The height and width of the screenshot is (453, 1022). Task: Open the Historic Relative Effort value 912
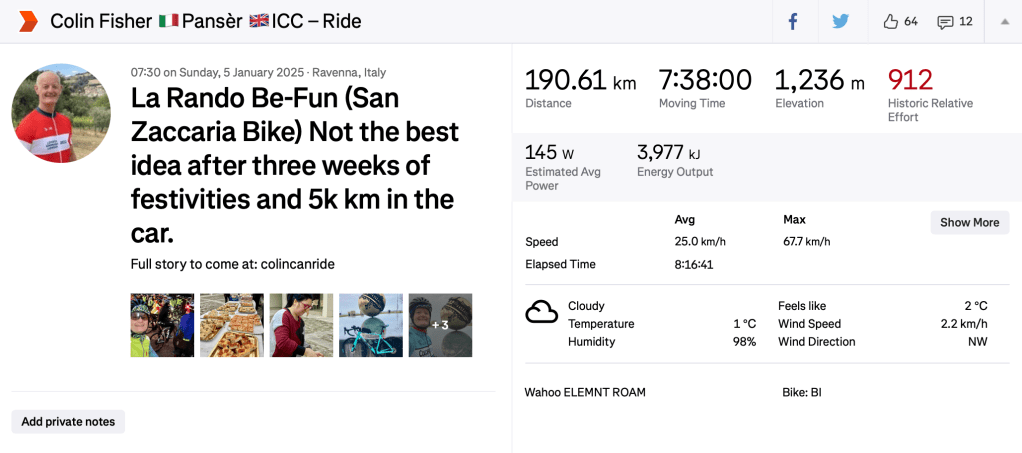pyautogui.click(x=910, y=80)
